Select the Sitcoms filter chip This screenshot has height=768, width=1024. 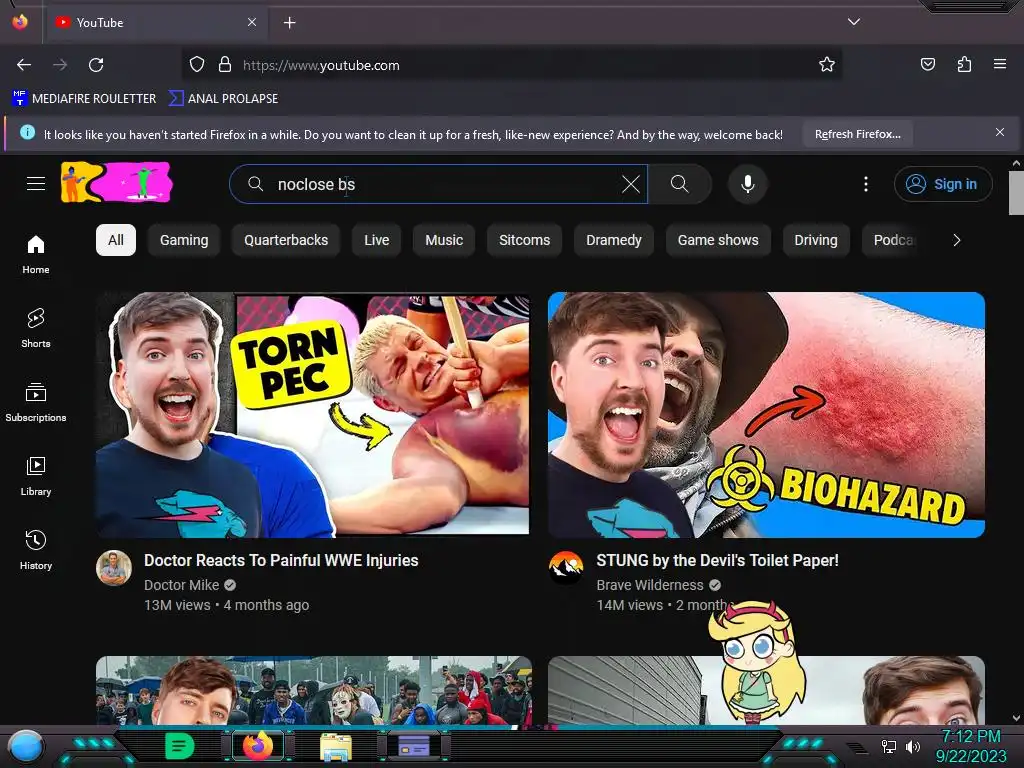(524, 240)
